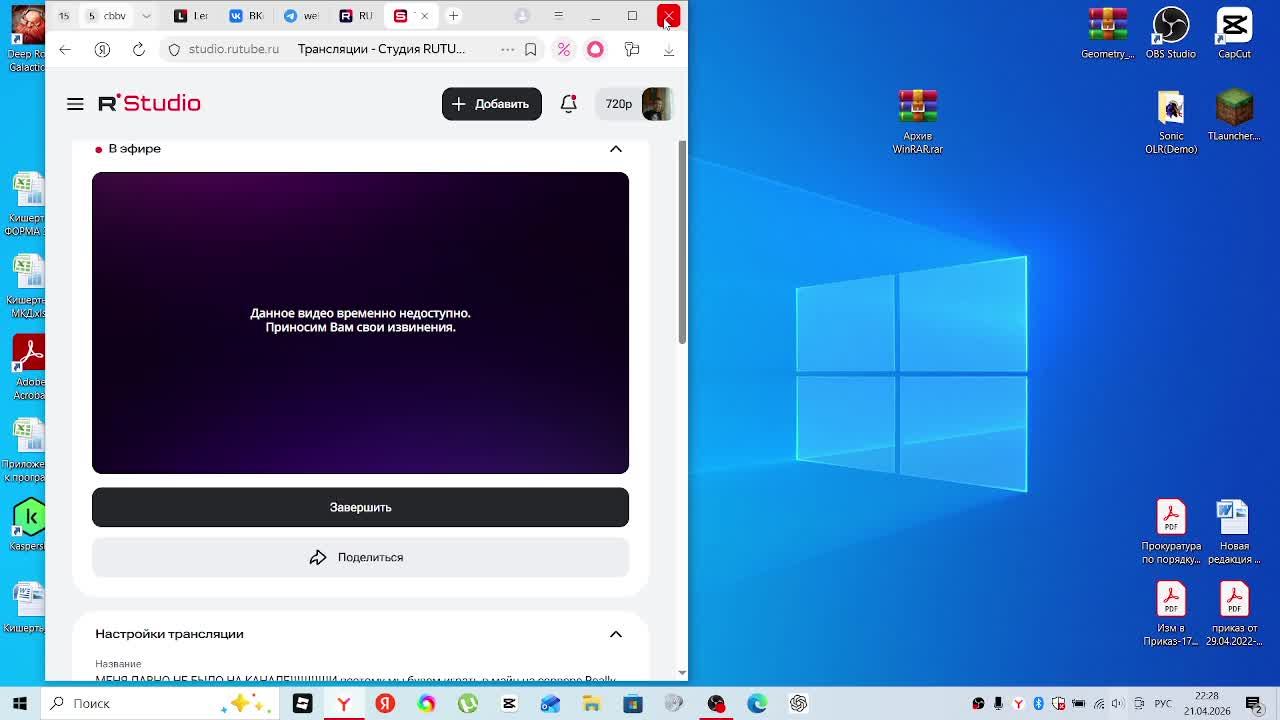The height and width of the screenshot is (720, 1280).
Task: Click the Yandex home icon in toolbar
Action: [102, 49]
